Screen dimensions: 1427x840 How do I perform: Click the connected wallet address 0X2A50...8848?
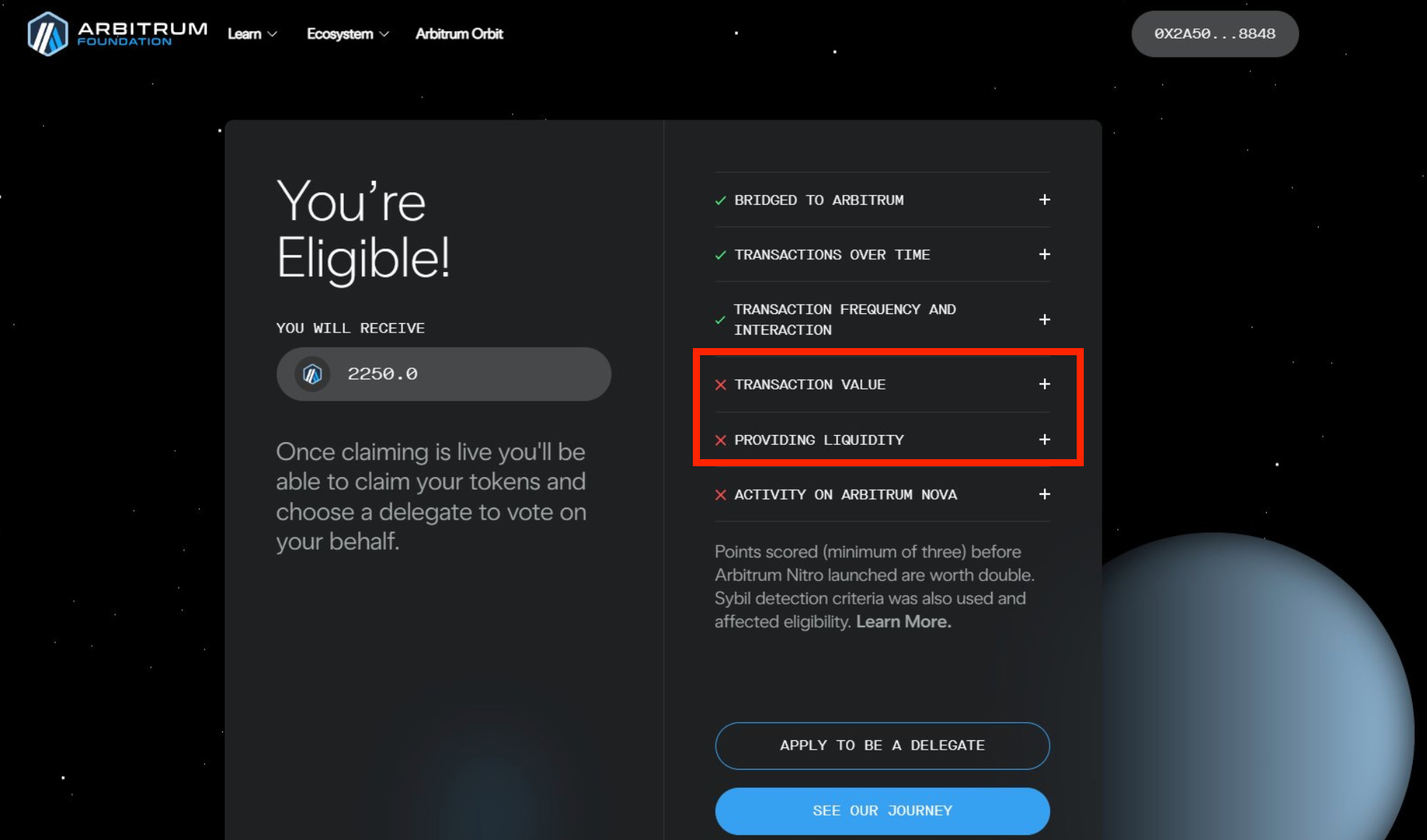pos(1215,33)
